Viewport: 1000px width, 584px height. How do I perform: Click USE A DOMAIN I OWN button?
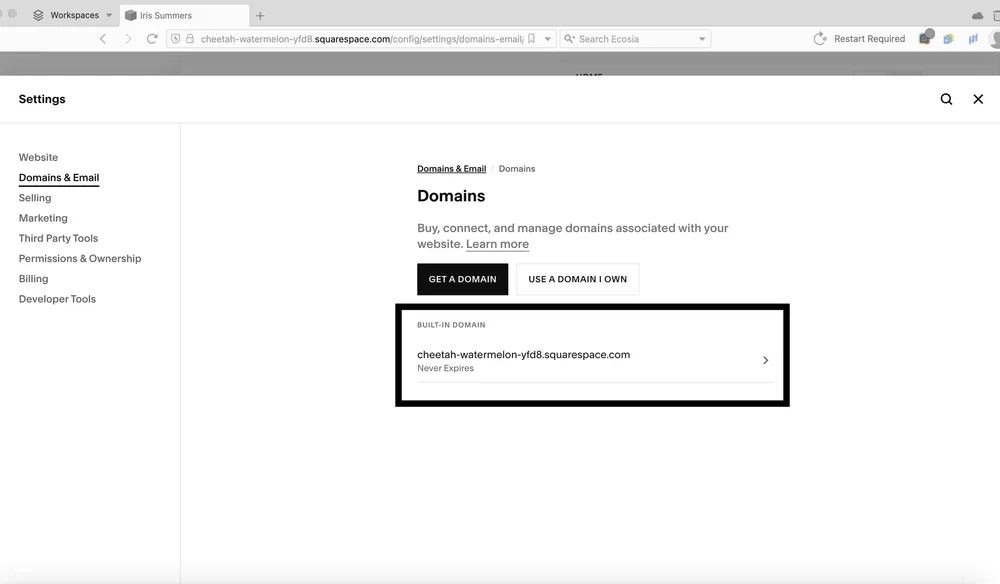[x=578, y=279]
